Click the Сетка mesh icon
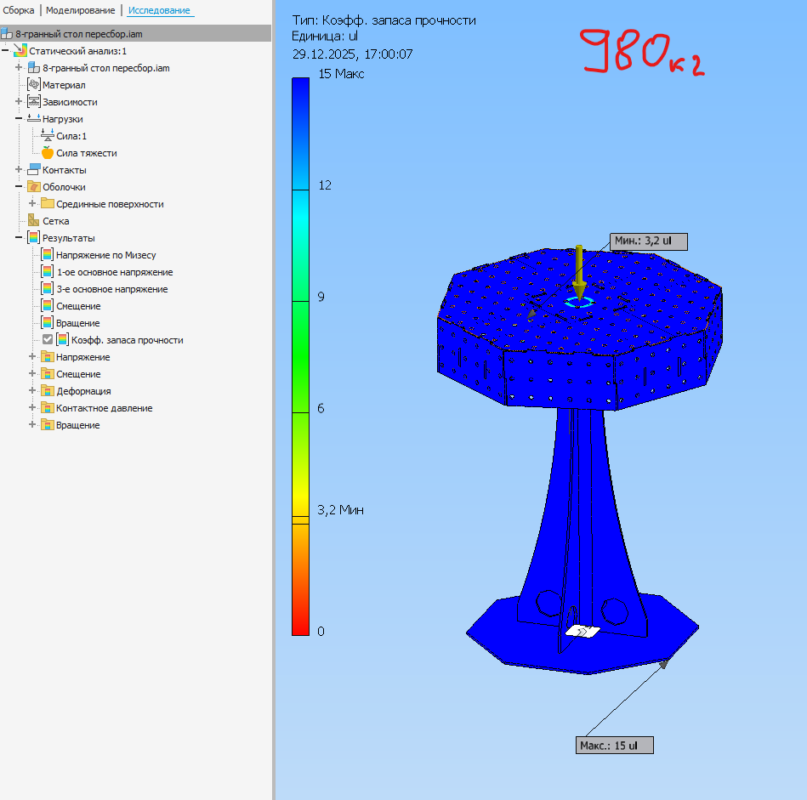Image resolution: width=807 pixels, height=800 pixels. point(34,221)
